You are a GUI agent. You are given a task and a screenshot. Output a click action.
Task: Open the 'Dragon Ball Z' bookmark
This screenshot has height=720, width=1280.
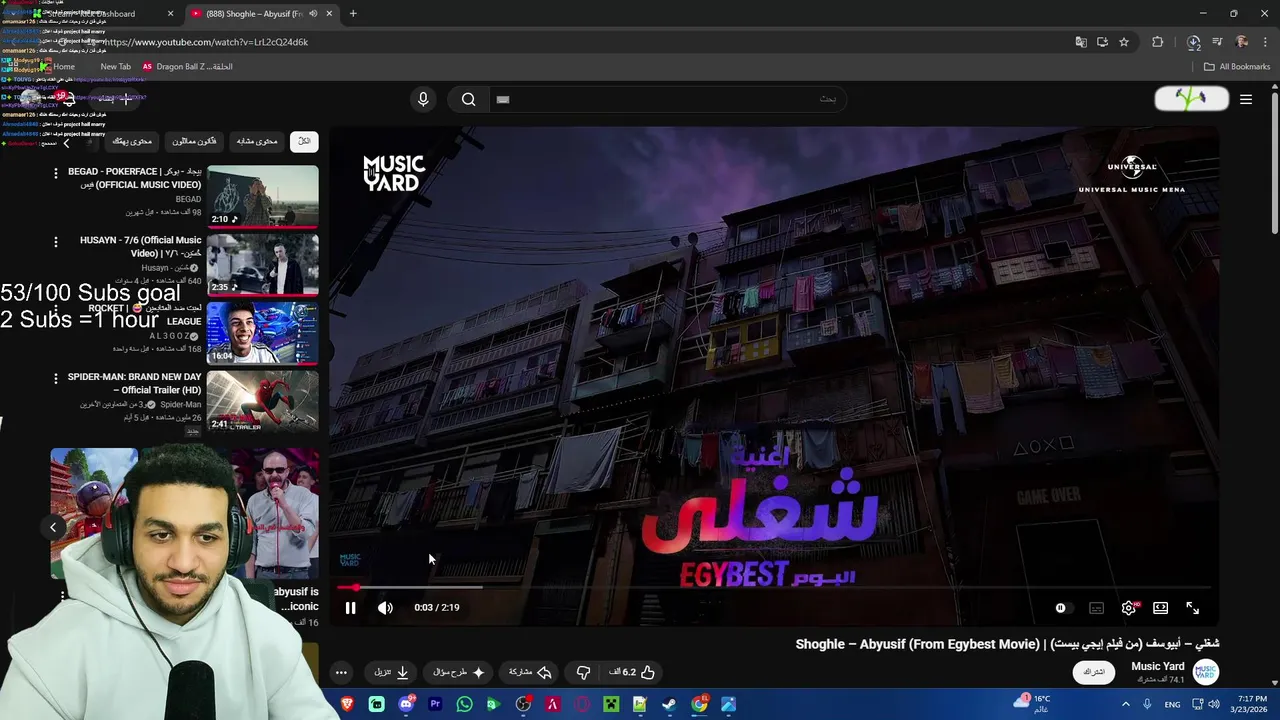(187, 67)
